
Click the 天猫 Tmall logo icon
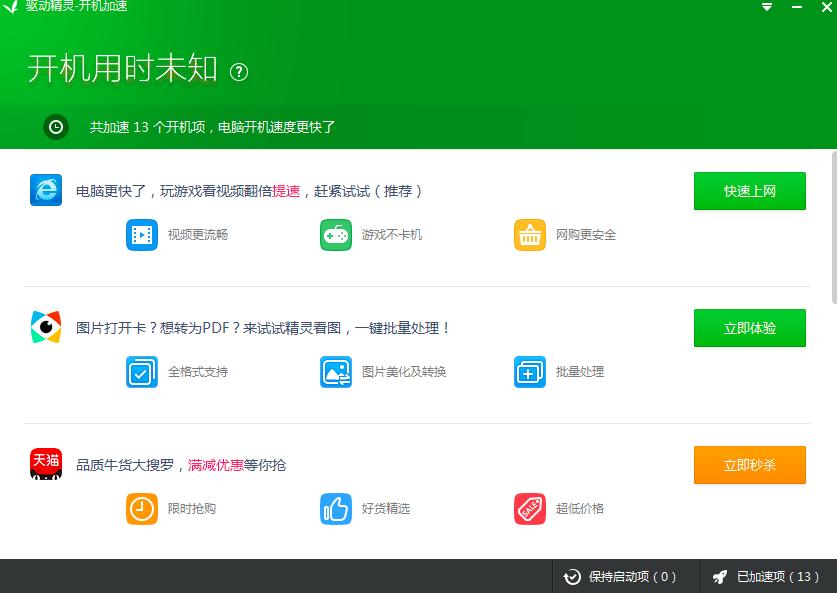pos(46,464)
